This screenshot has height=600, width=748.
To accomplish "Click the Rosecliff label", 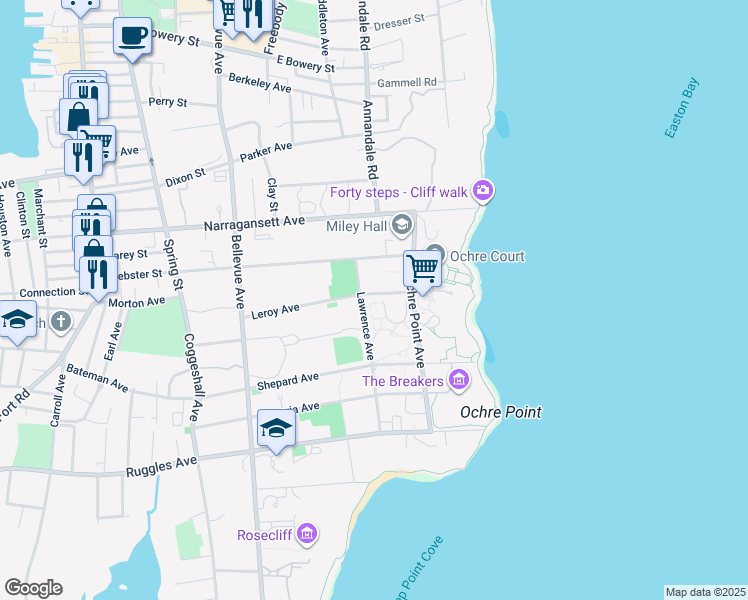I will tap(264, 535).
